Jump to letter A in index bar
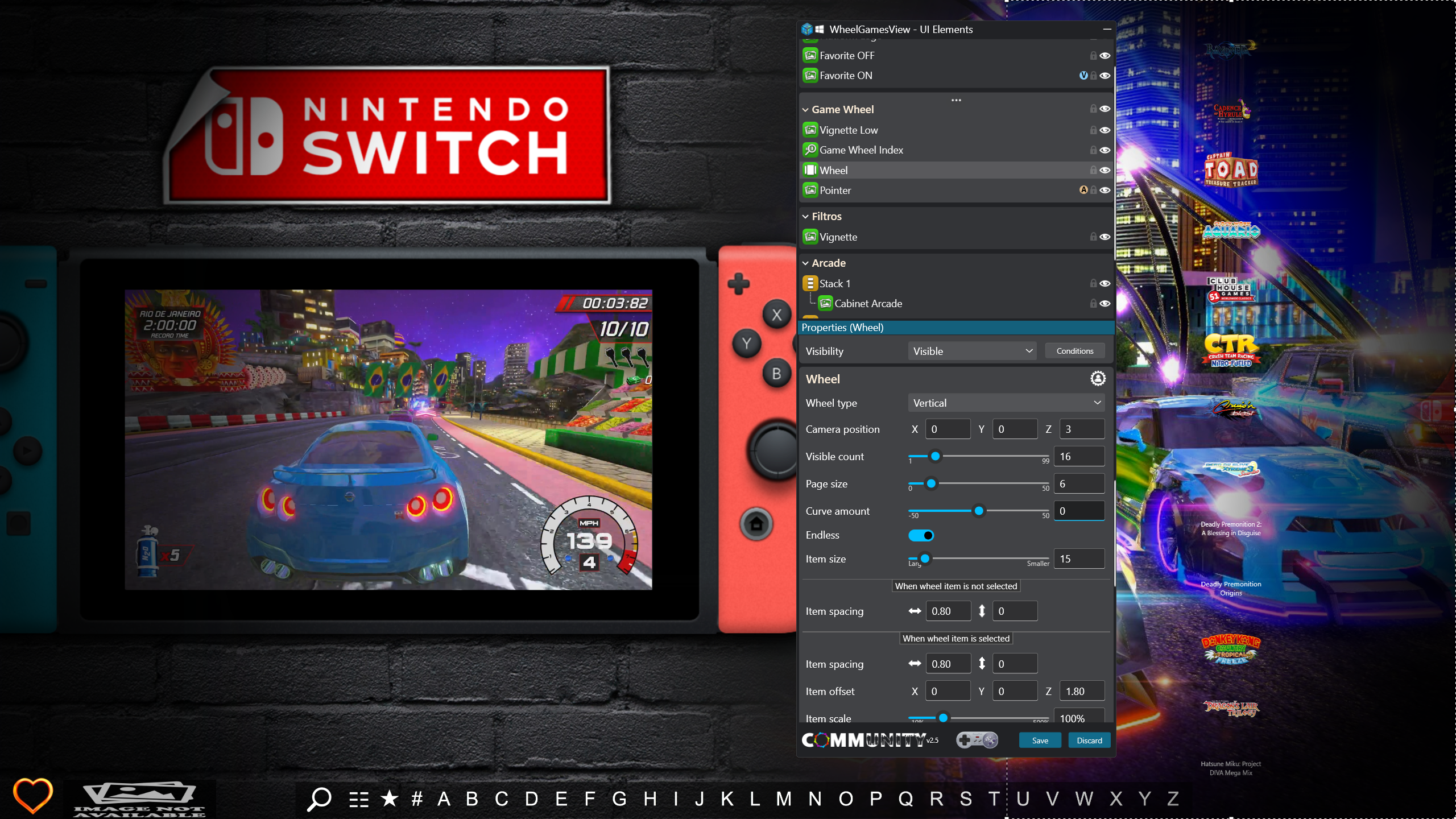 coord(444,799)
